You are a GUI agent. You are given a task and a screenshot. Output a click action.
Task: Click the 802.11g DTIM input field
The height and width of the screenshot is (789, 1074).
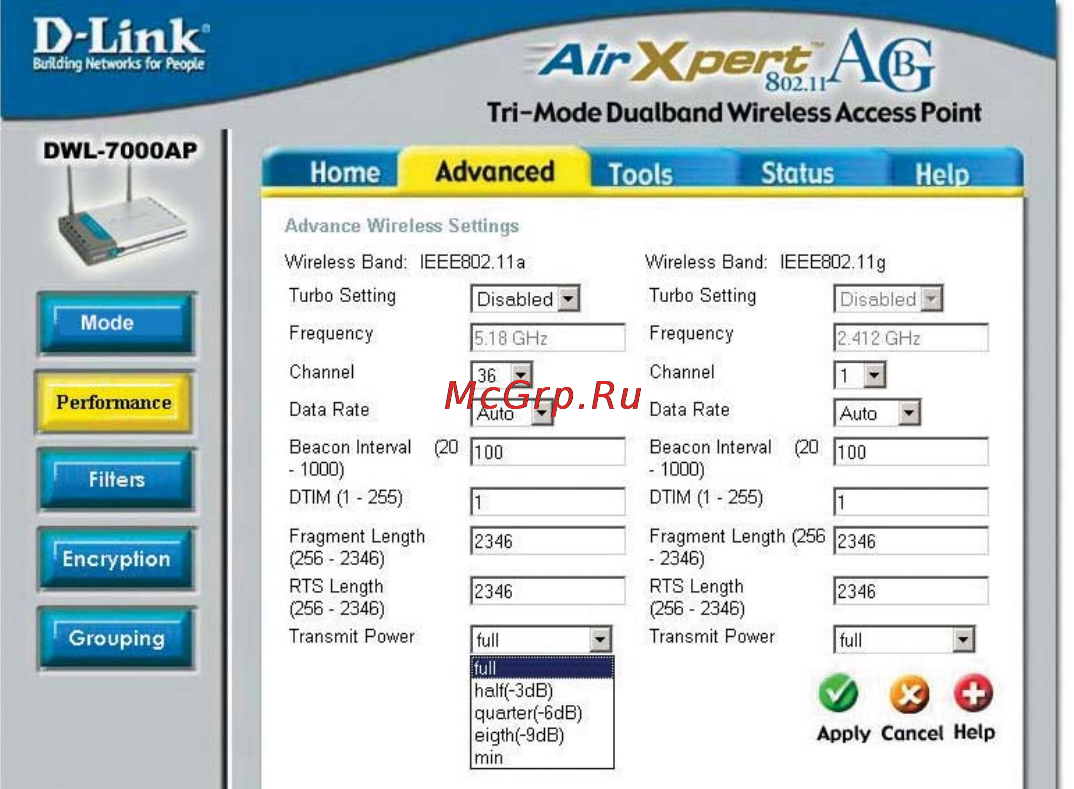[911, 501]
